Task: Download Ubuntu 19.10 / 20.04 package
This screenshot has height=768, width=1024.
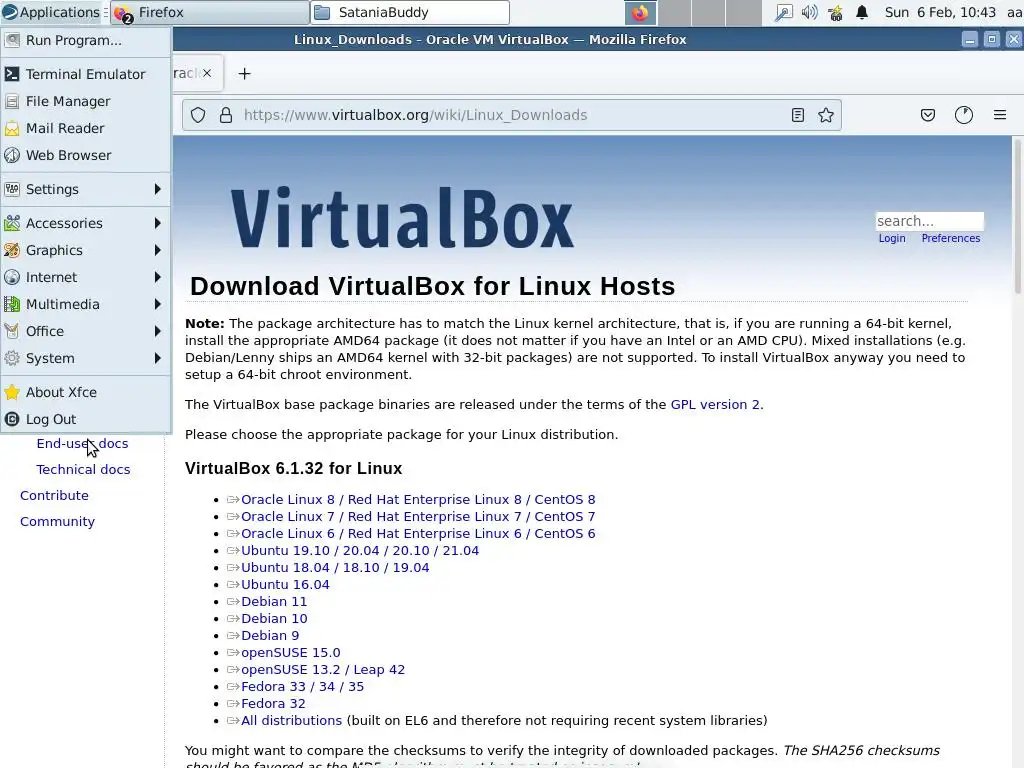Action: [x=360, y=551]
